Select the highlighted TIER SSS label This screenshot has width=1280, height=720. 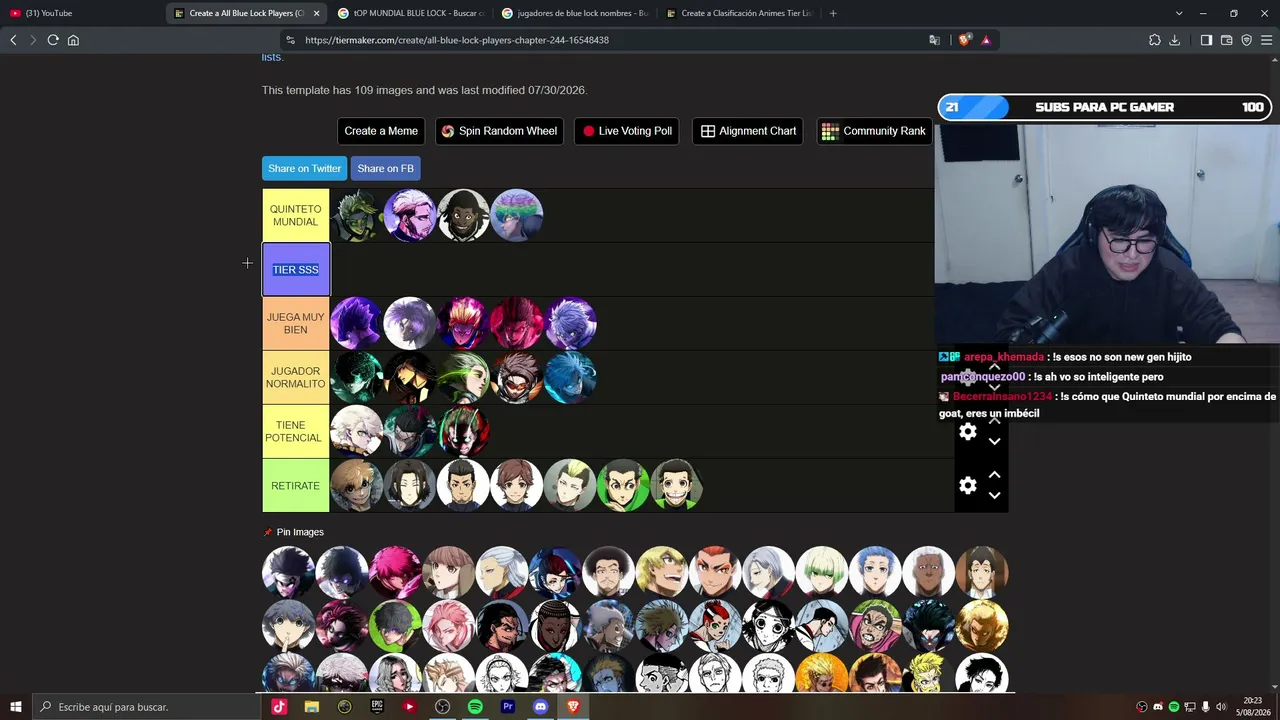[x=296, y=270]
